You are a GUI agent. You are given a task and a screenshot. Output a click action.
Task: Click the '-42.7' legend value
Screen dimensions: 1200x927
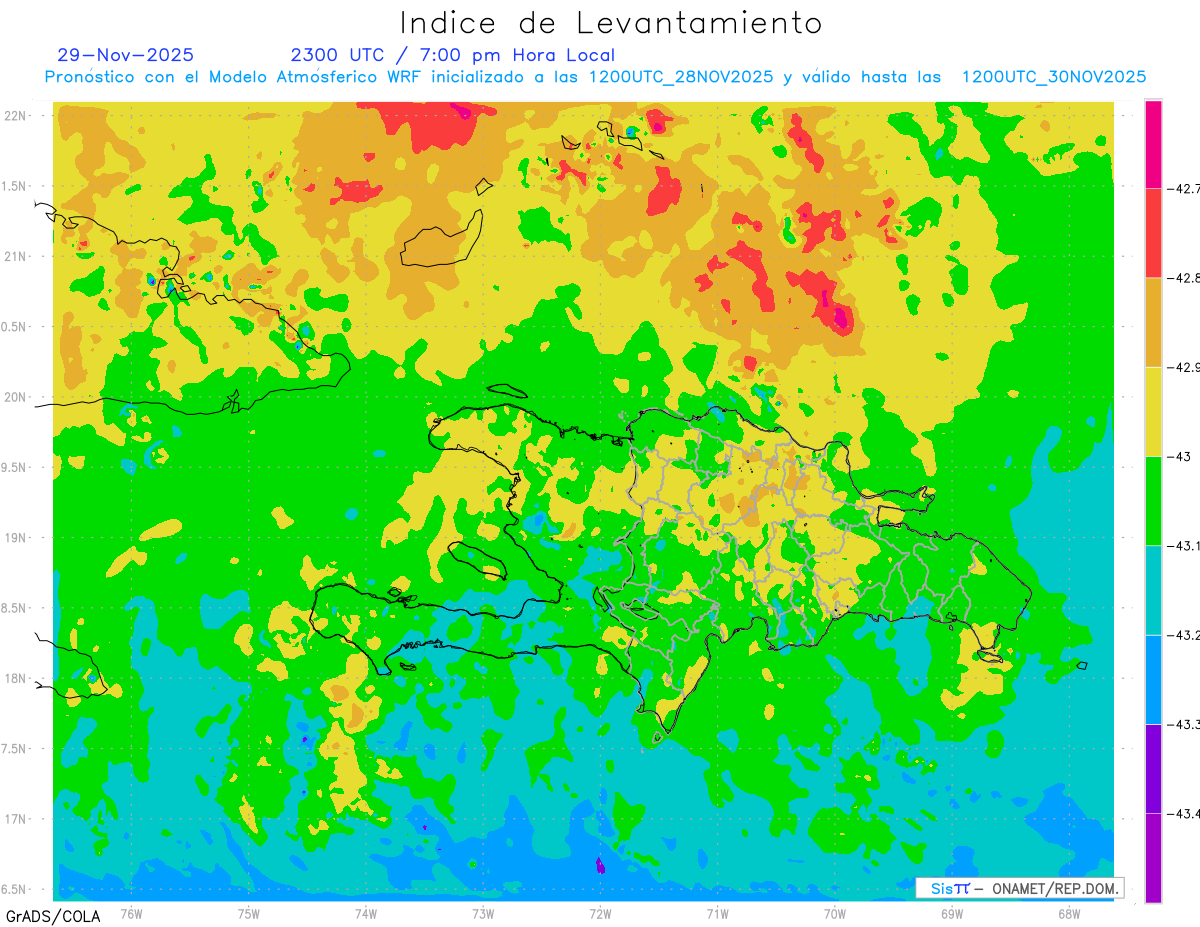coord(1184,189)
